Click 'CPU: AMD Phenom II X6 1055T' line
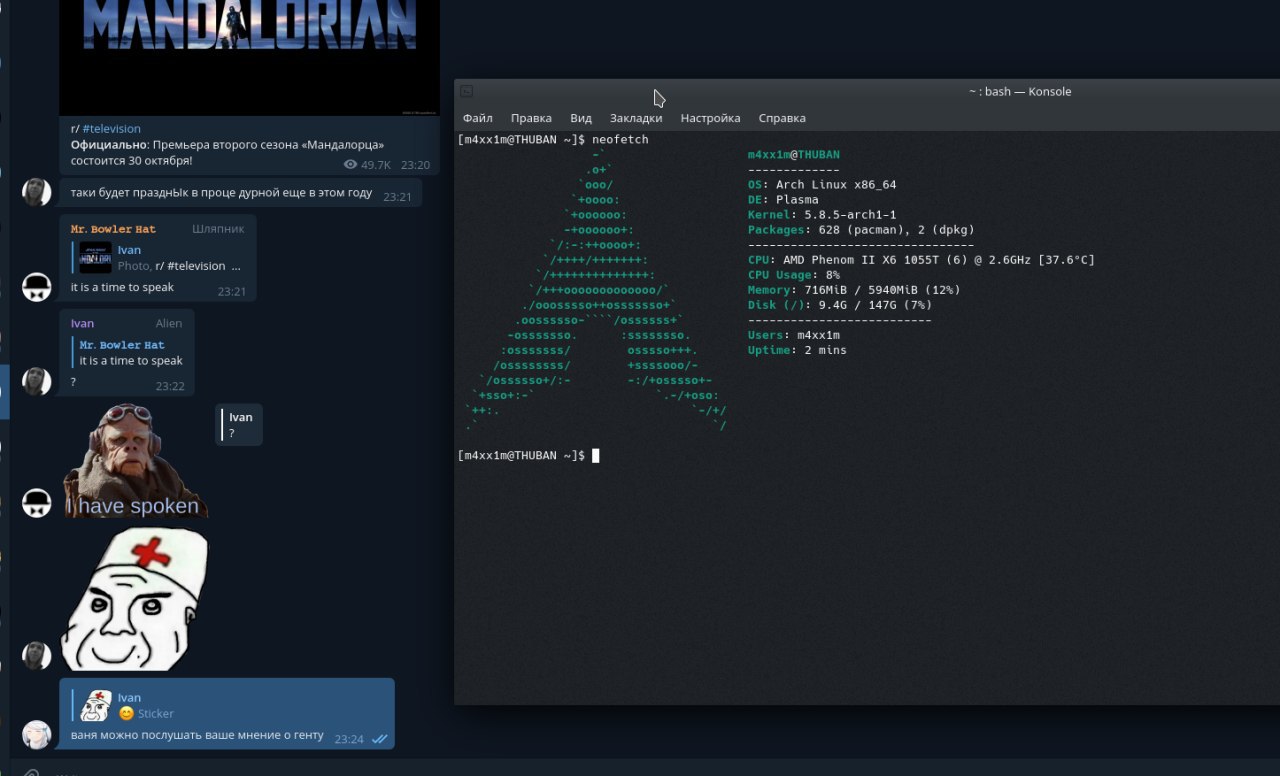Image resolution: width=1280 pixels, height=776 pixels. click(921, 260)
